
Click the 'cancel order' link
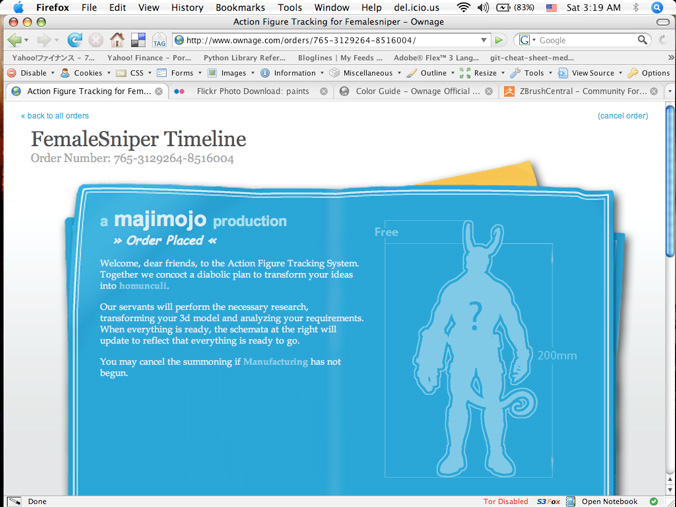coord(622,116)
